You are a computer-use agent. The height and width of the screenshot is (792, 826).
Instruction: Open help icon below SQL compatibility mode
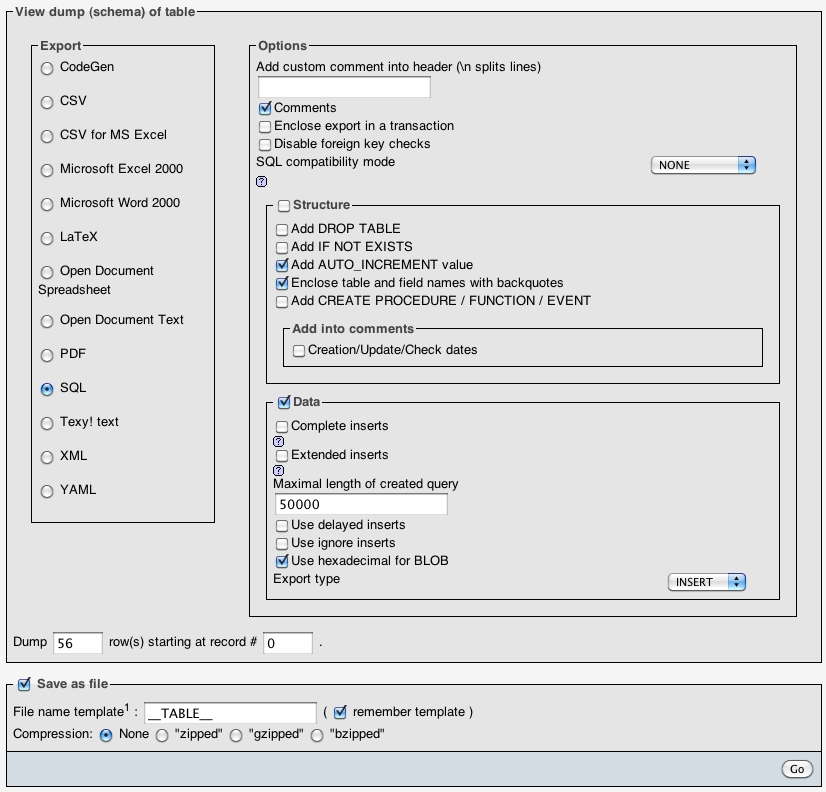(262, 182)
